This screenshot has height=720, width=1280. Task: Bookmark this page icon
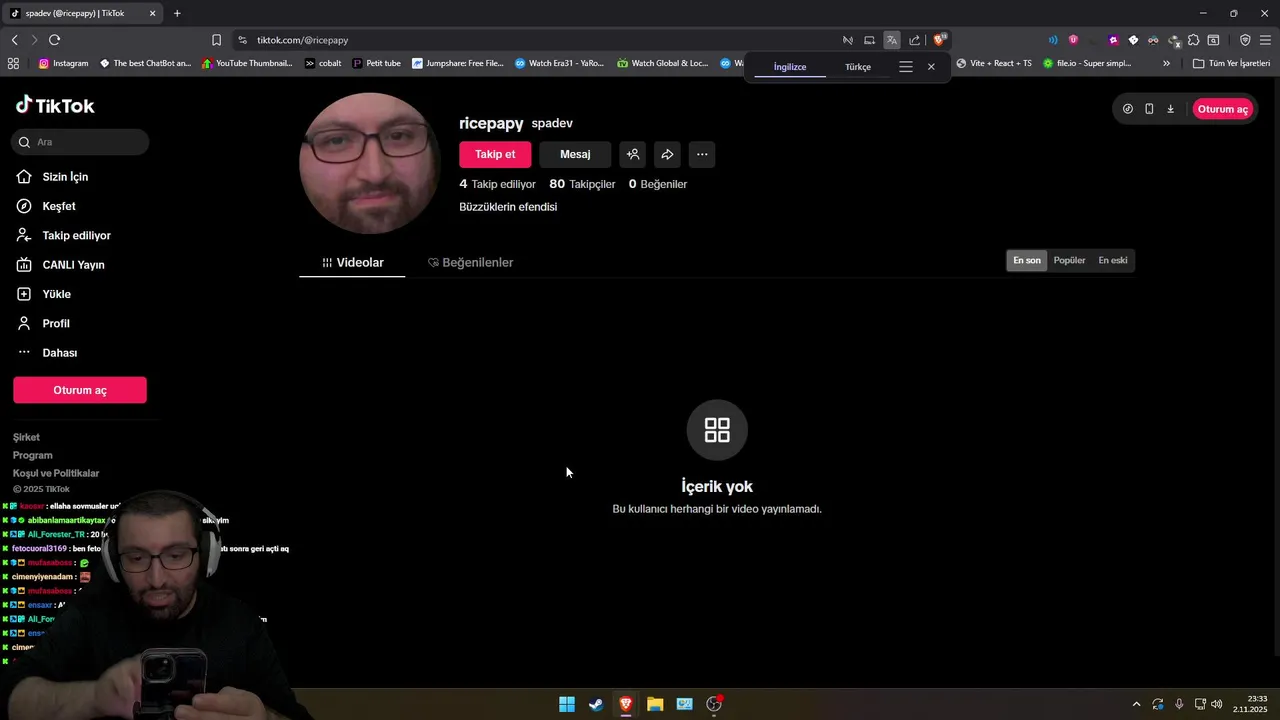(x=216, y=40)
